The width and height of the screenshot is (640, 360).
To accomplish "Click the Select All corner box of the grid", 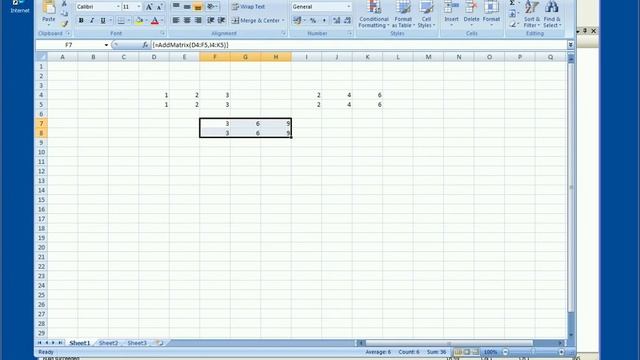I will point(42,57).
